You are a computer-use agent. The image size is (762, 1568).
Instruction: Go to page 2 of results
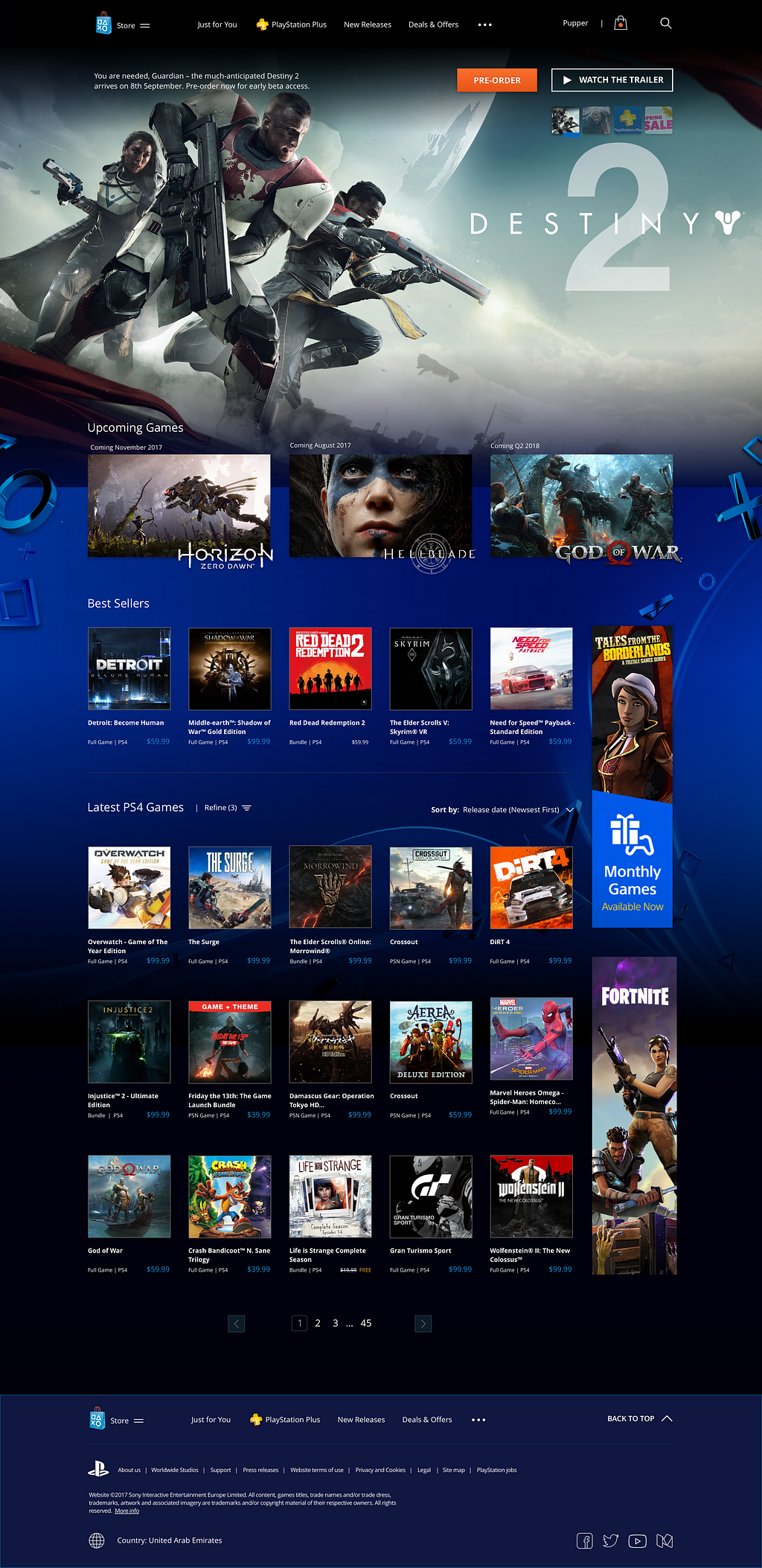tap(318, 1323)
